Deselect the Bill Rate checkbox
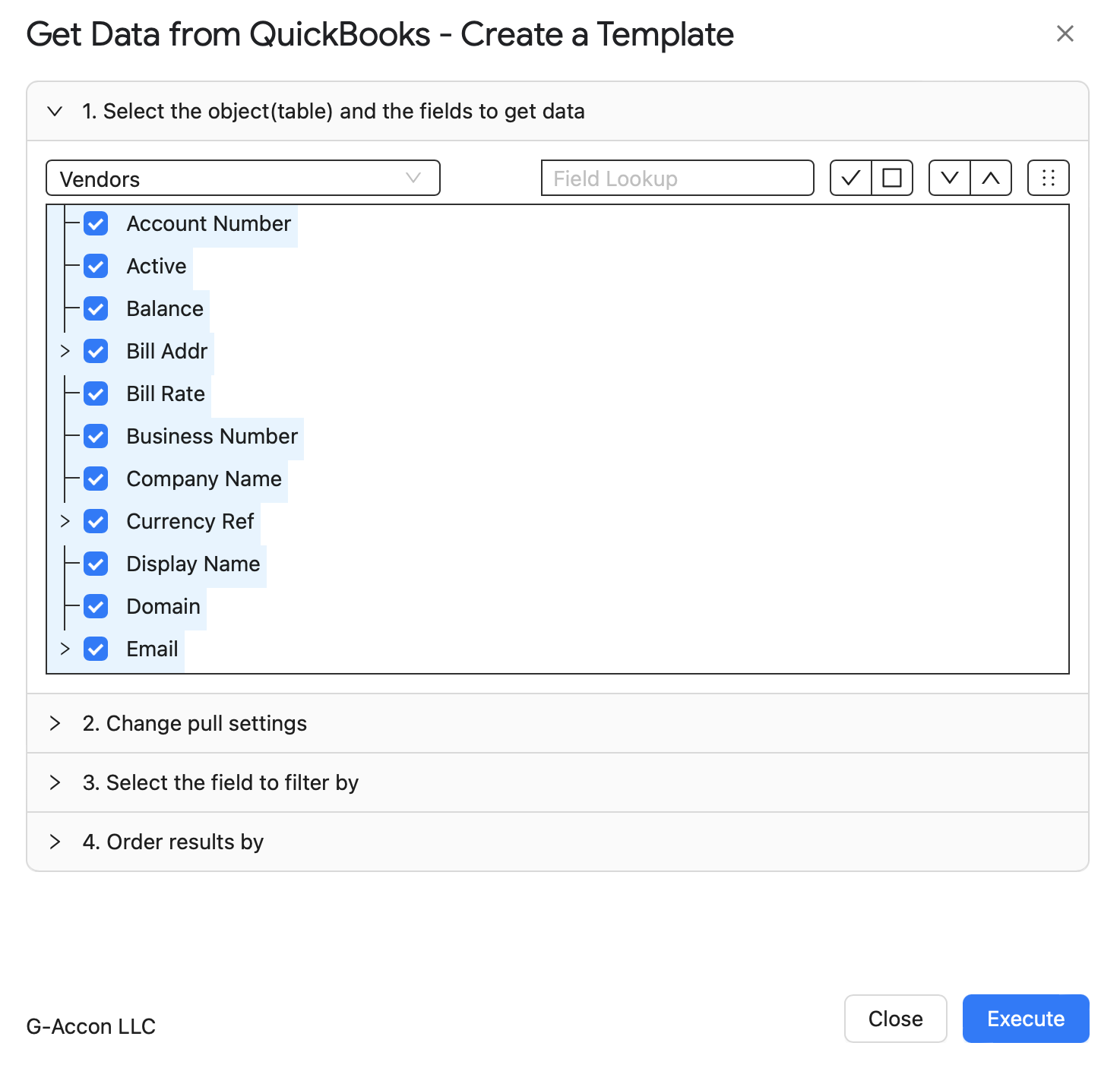The image size is (1120, 1068). point(96,393)
